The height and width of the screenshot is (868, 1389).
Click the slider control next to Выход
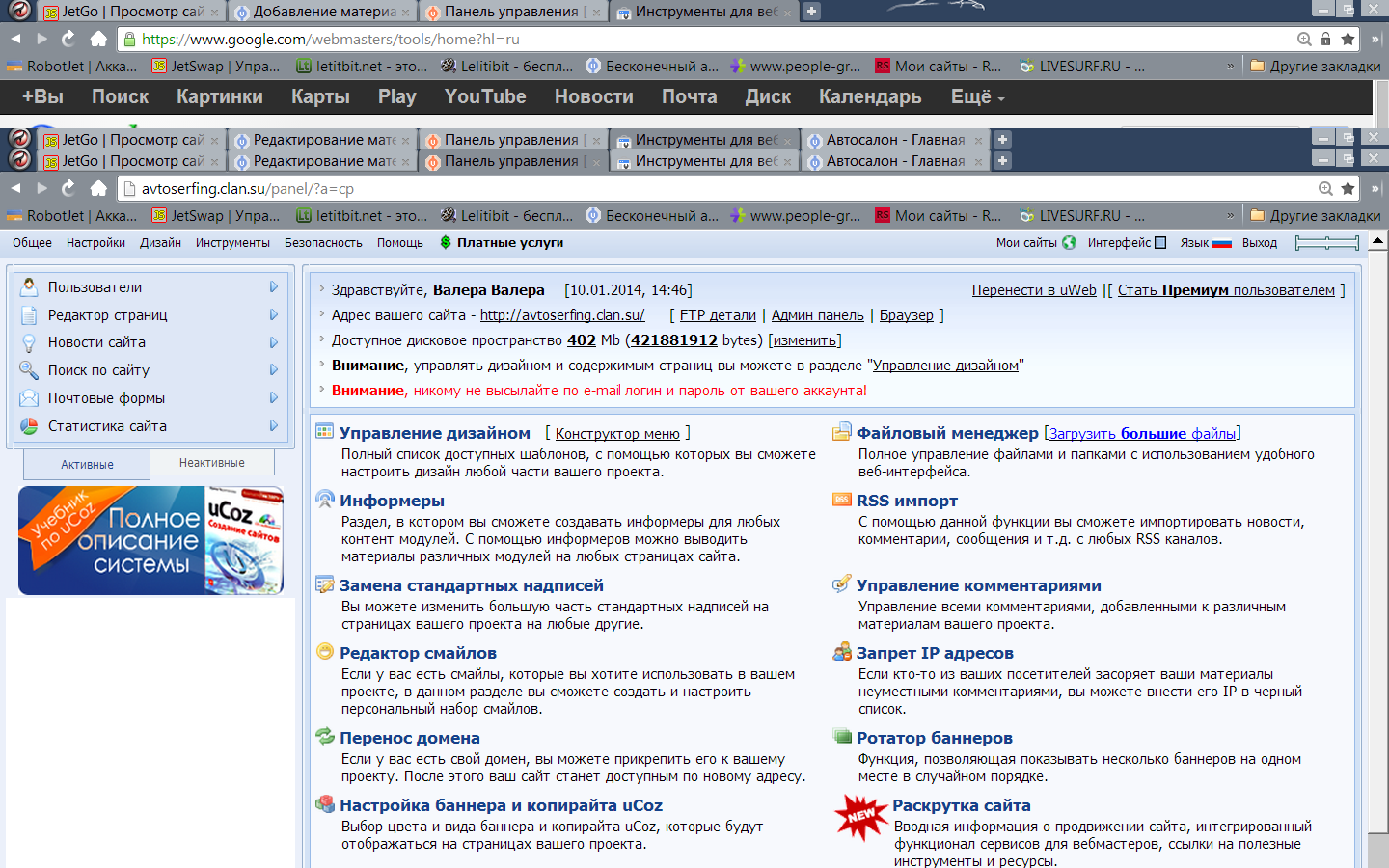pos(1326,242)
